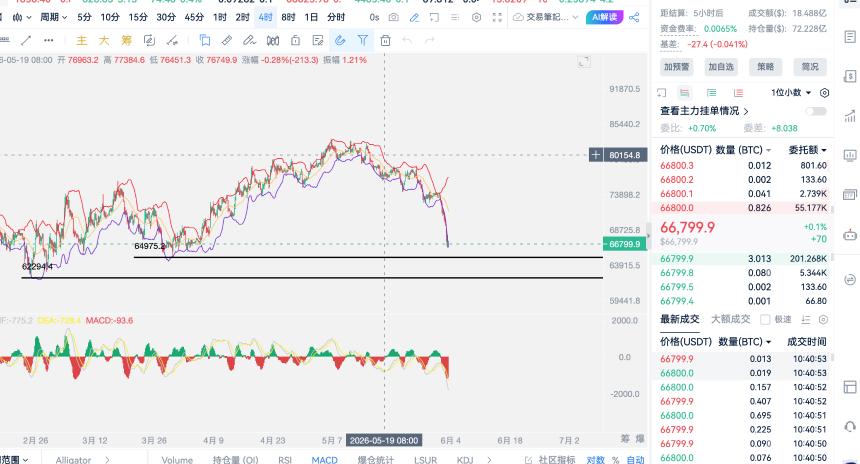Viewport: 860px width, 464px height.
Task: Select the MACD indicator tab
Action: [325, 460]
